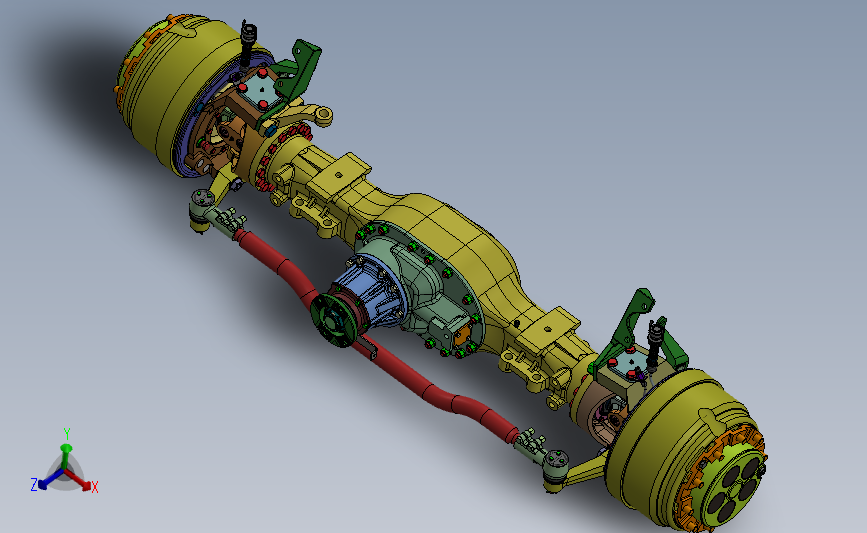Select the wheel hub end with five dark holes
Image resolution: width=867 pixels, height=533 pixels.
click(x=734, y=487)
